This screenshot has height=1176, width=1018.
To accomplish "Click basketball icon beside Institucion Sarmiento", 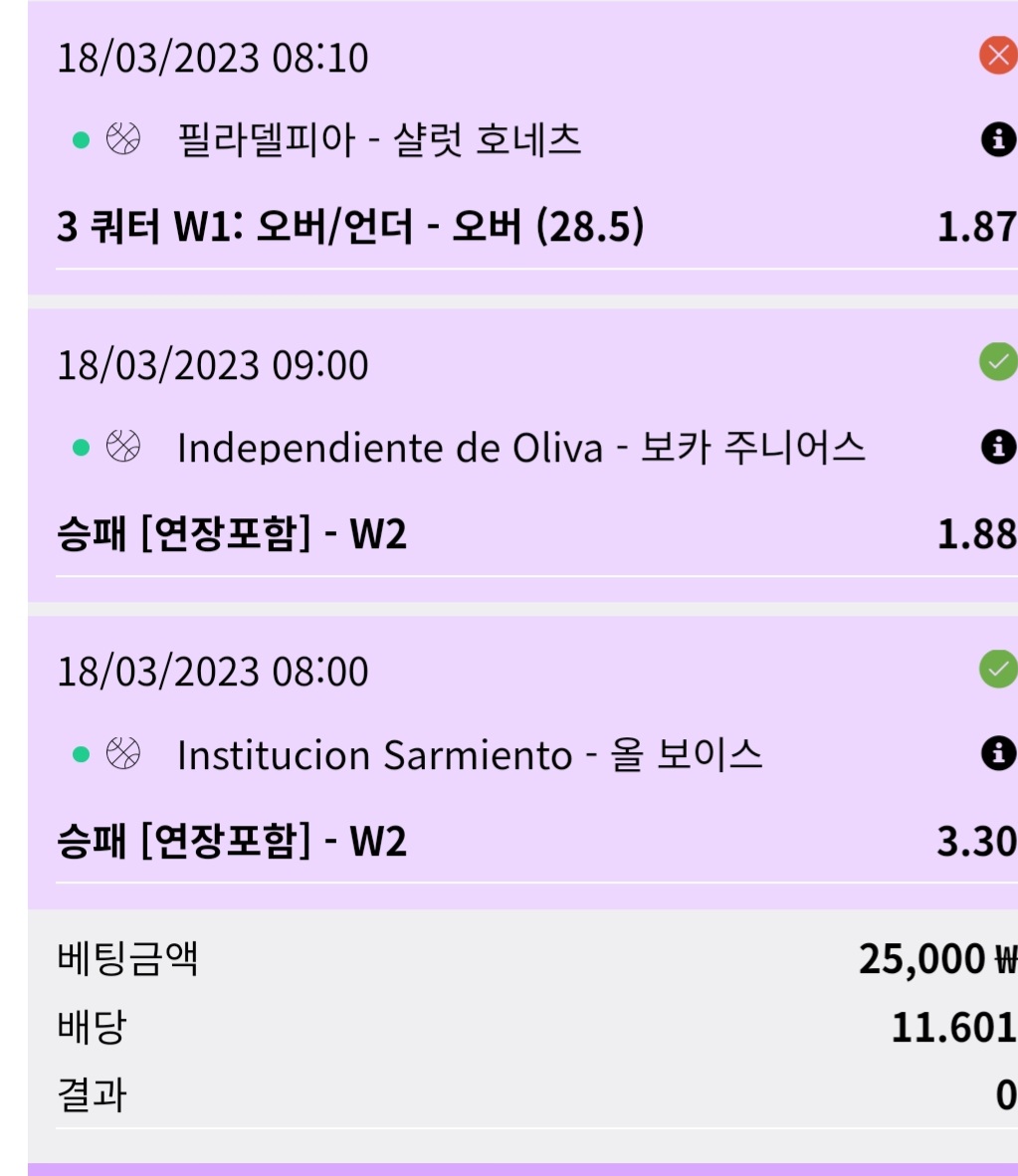I will [123, 753].
